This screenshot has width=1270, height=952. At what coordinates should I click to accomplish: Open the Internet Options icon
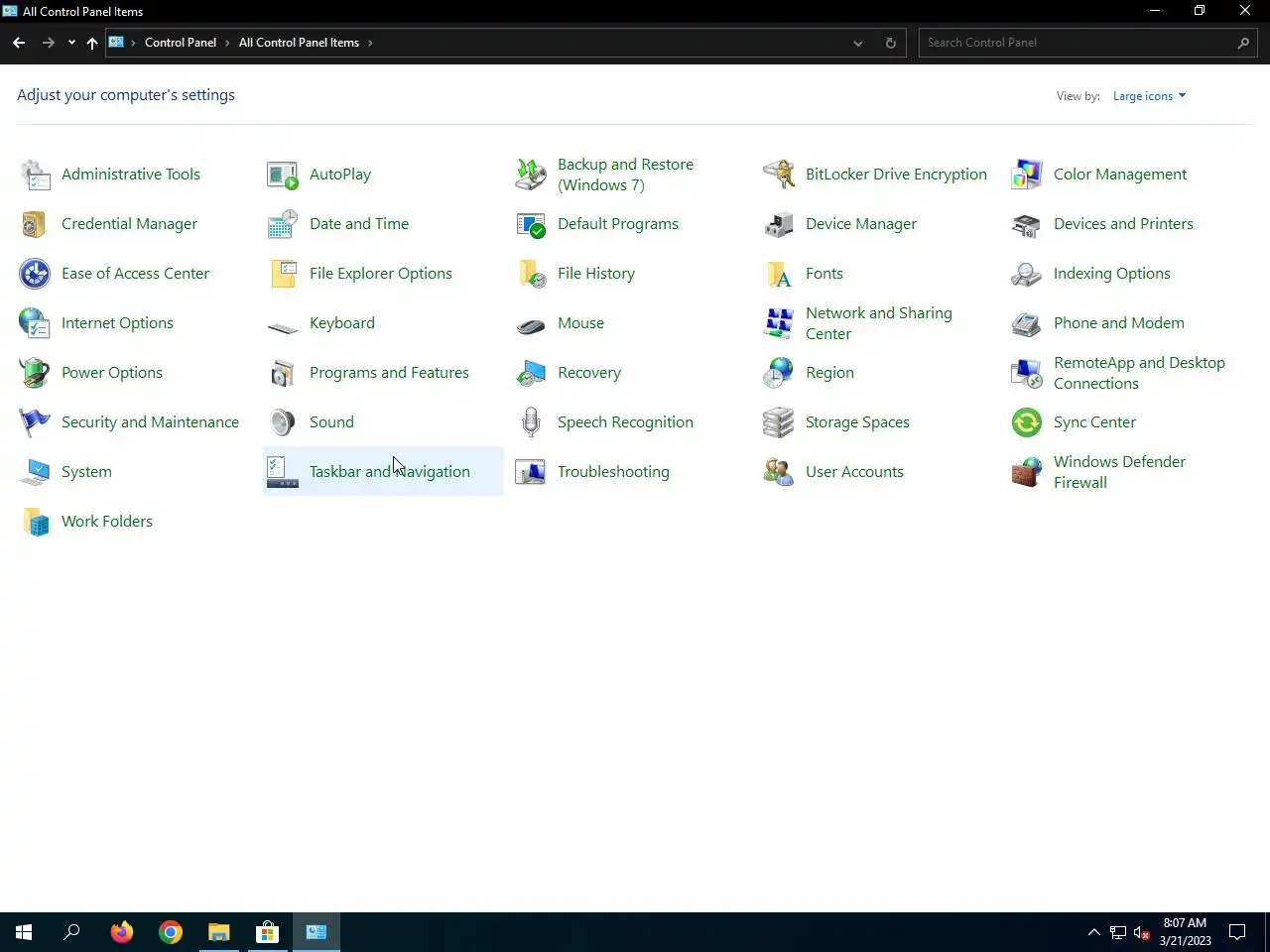tap(35, 323)
